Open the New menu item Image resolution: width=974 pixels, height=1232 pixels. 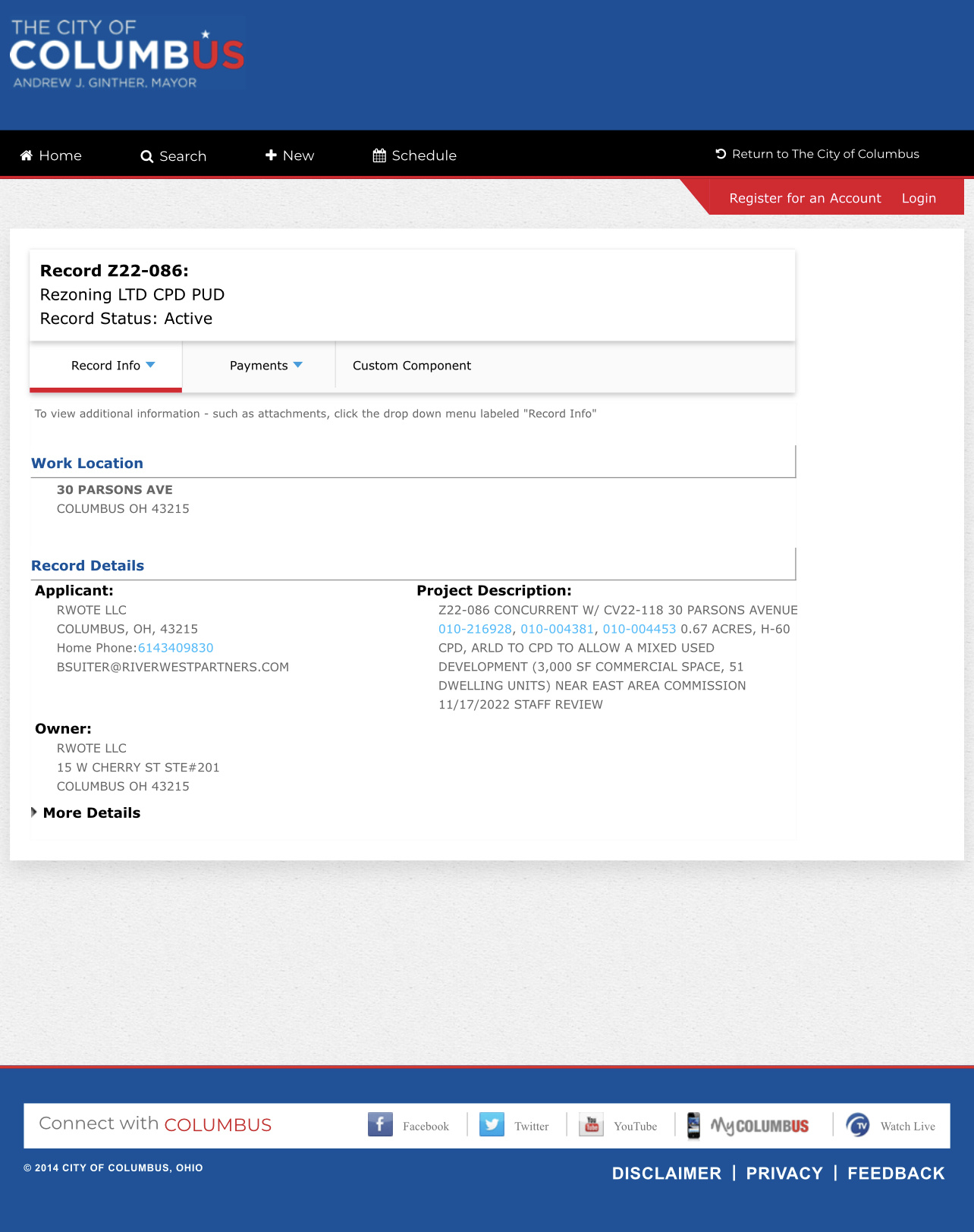pos(290,156)
